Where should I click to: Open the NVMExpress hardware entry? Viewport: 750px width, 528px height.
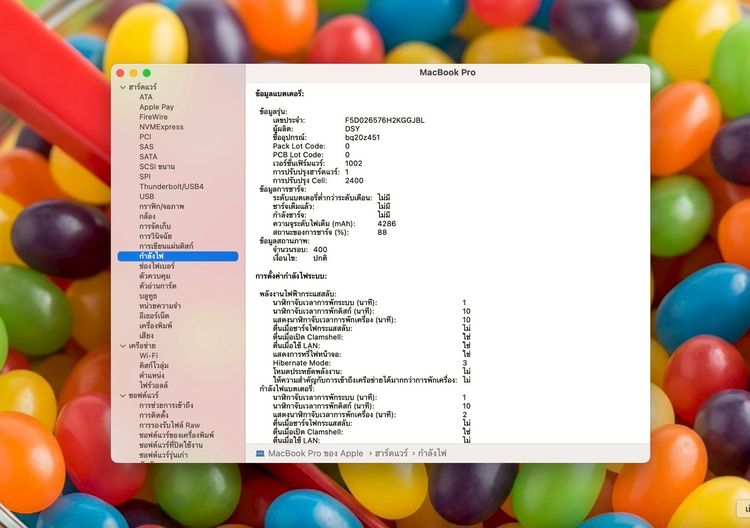[161, 127]
